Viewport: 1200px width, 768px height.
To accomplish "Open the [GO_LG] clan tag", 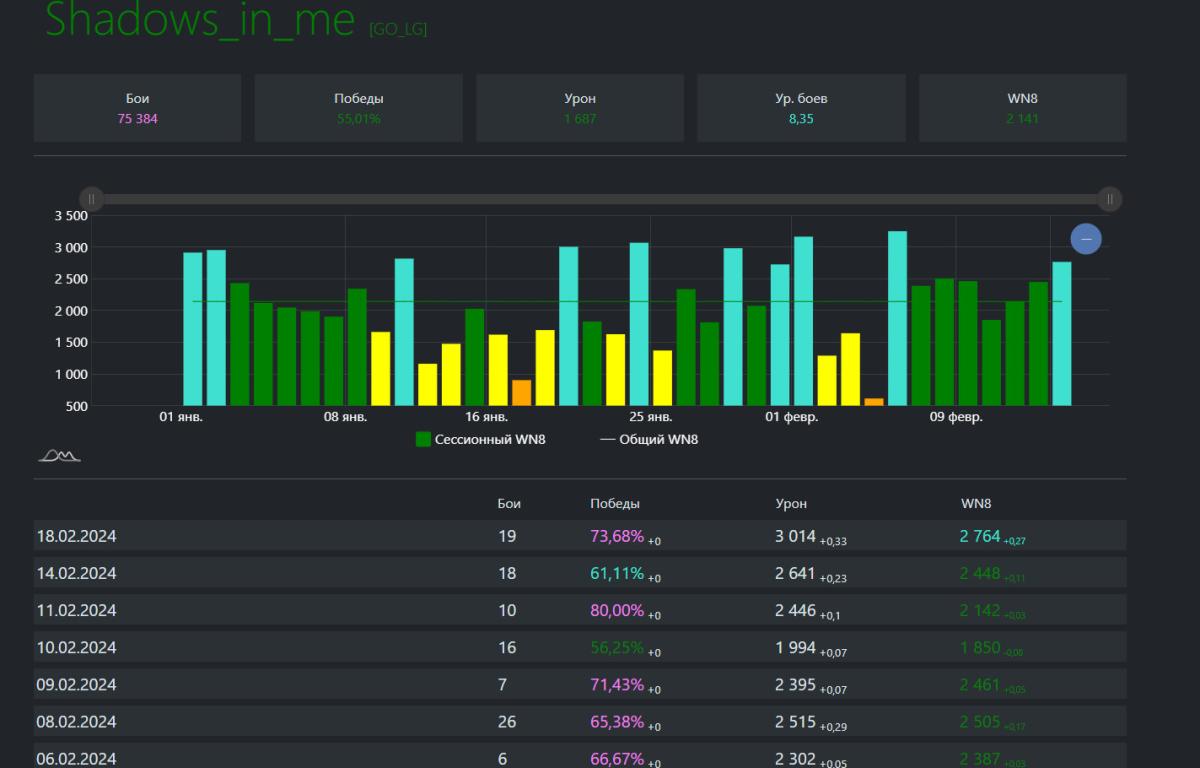I will click(398, 29).
